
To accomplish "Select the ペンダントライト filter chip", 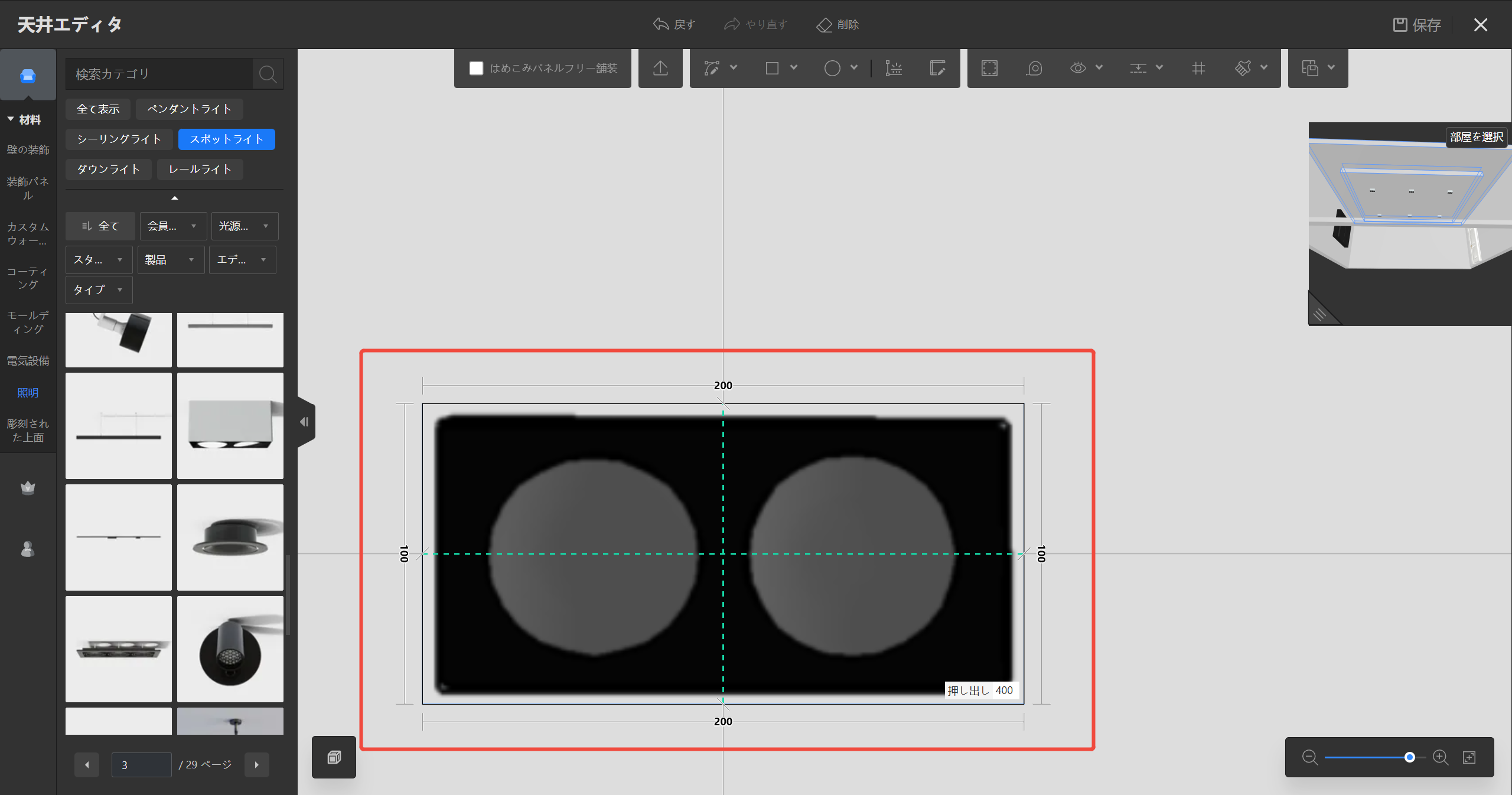I will [190, 109].
